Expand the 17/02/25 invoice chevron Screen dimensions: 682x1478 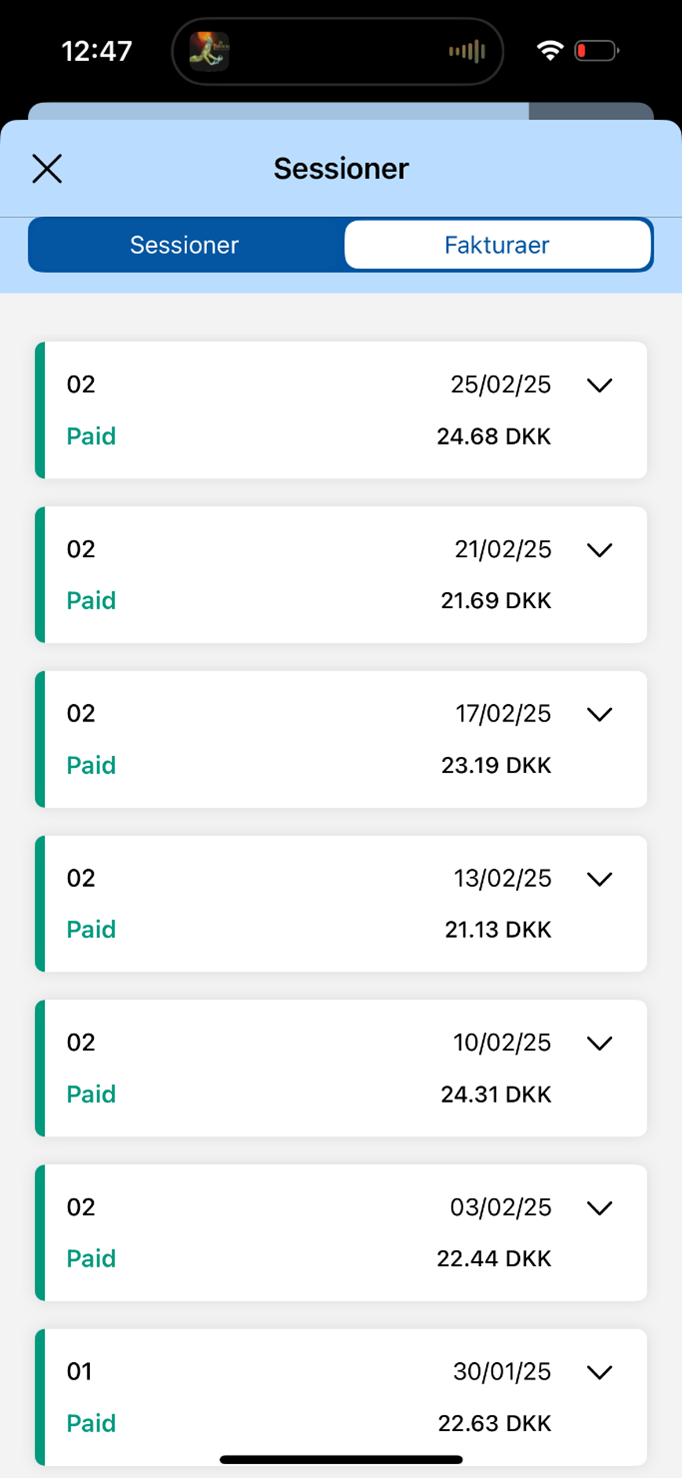[x=599, y=714]
